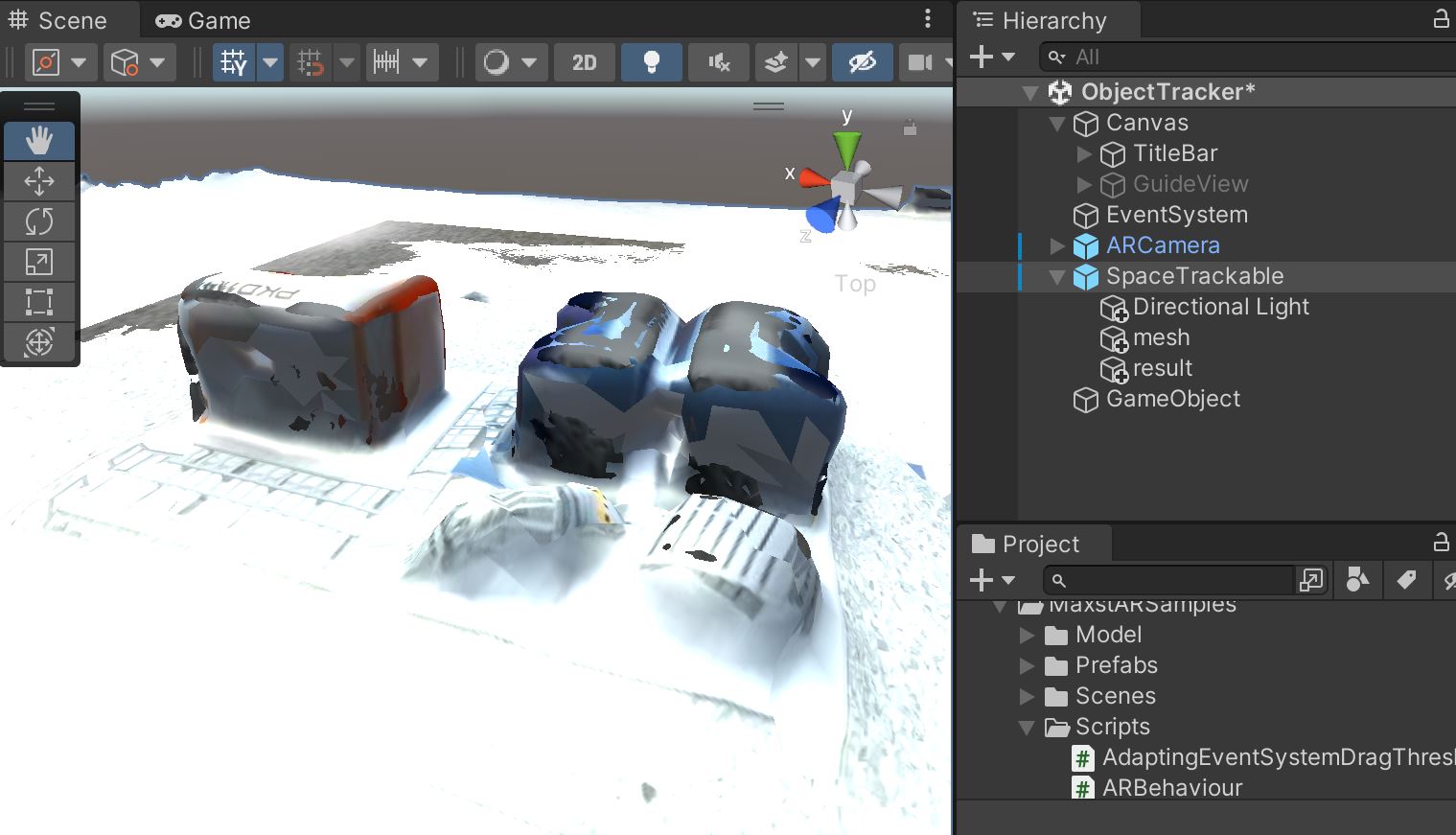Expand the ARCamera object
Screen dimensions: 1456x835
tap(1057, 246)
